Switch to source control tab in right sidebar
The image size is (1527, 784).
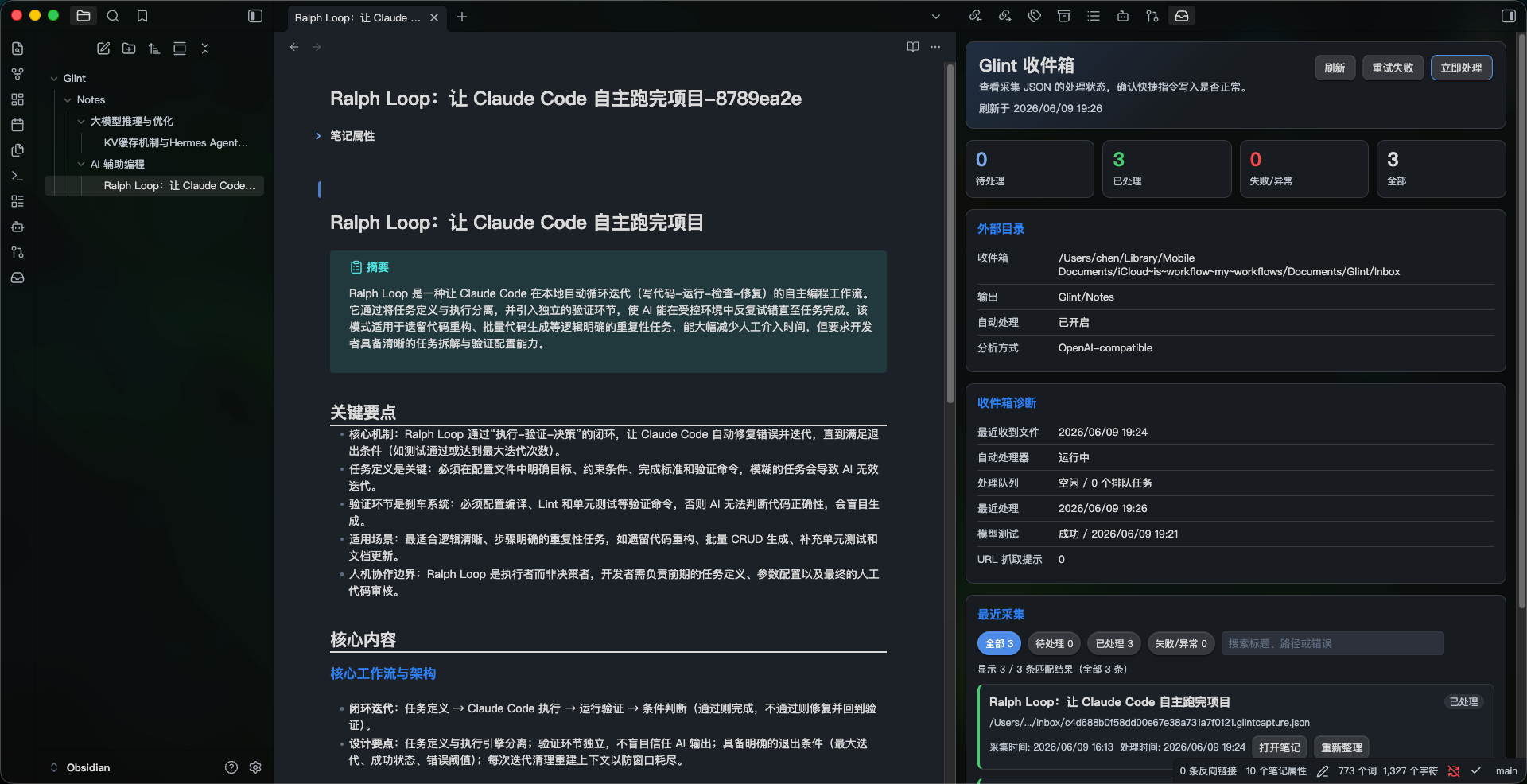click(x=1152, y=16)
